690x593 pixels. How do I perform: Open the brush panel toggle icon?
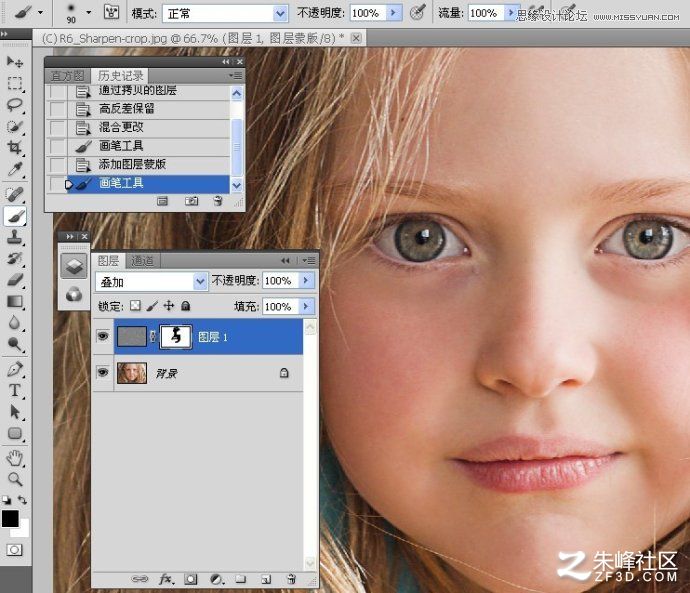coord(111,12)
